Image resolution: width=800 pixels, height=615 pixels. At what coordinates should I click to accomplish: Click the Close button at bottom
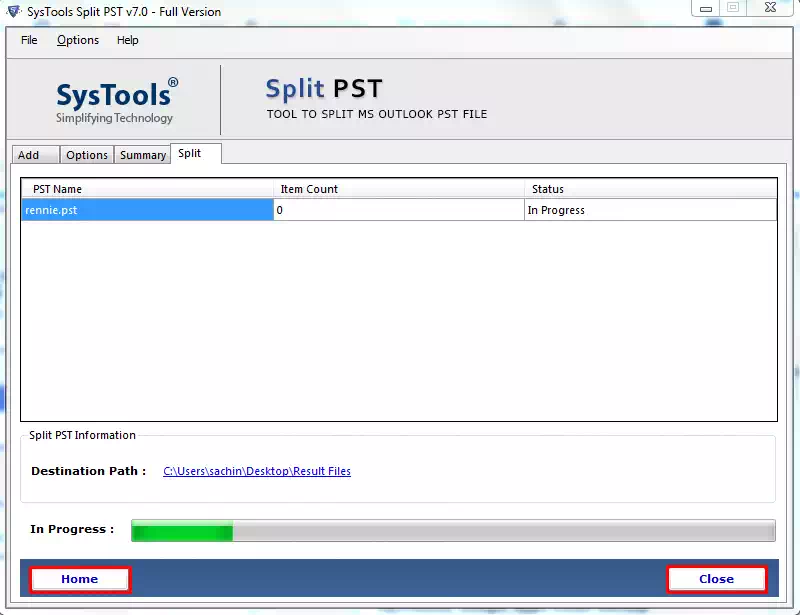click(x=716, y=579)
